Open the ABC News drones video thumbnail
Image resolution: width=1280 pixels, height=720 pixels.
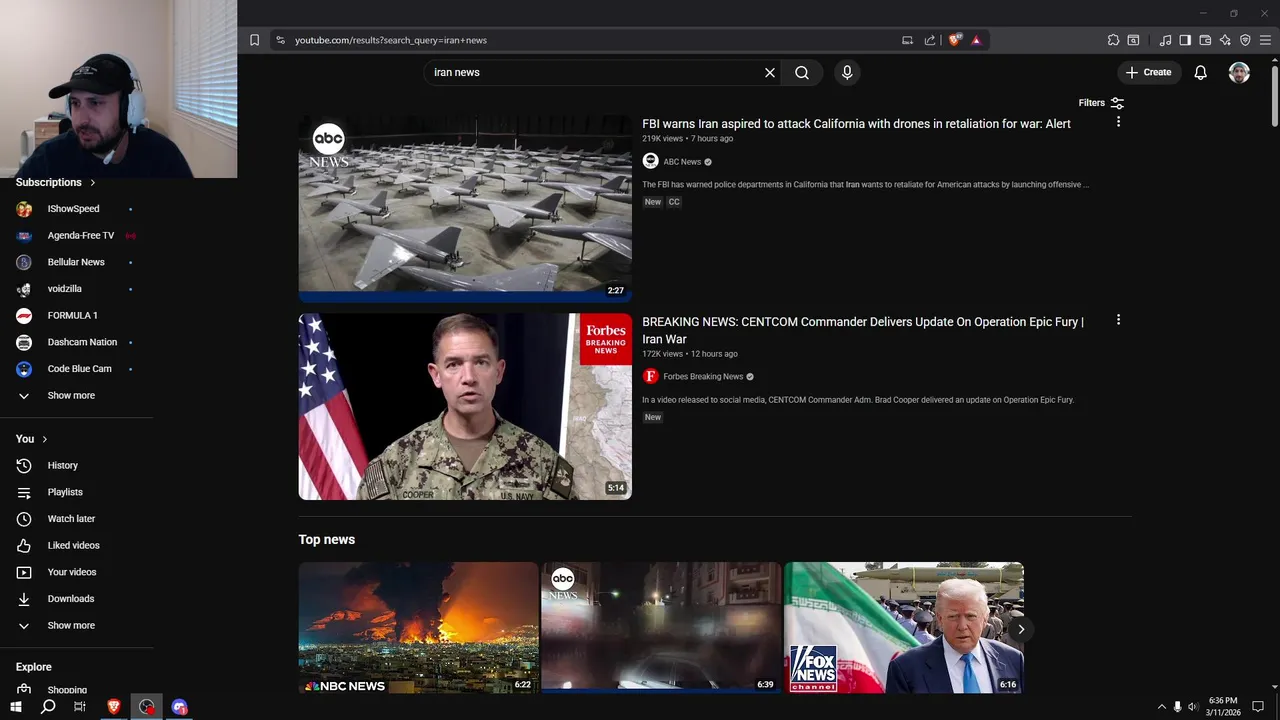465,208
